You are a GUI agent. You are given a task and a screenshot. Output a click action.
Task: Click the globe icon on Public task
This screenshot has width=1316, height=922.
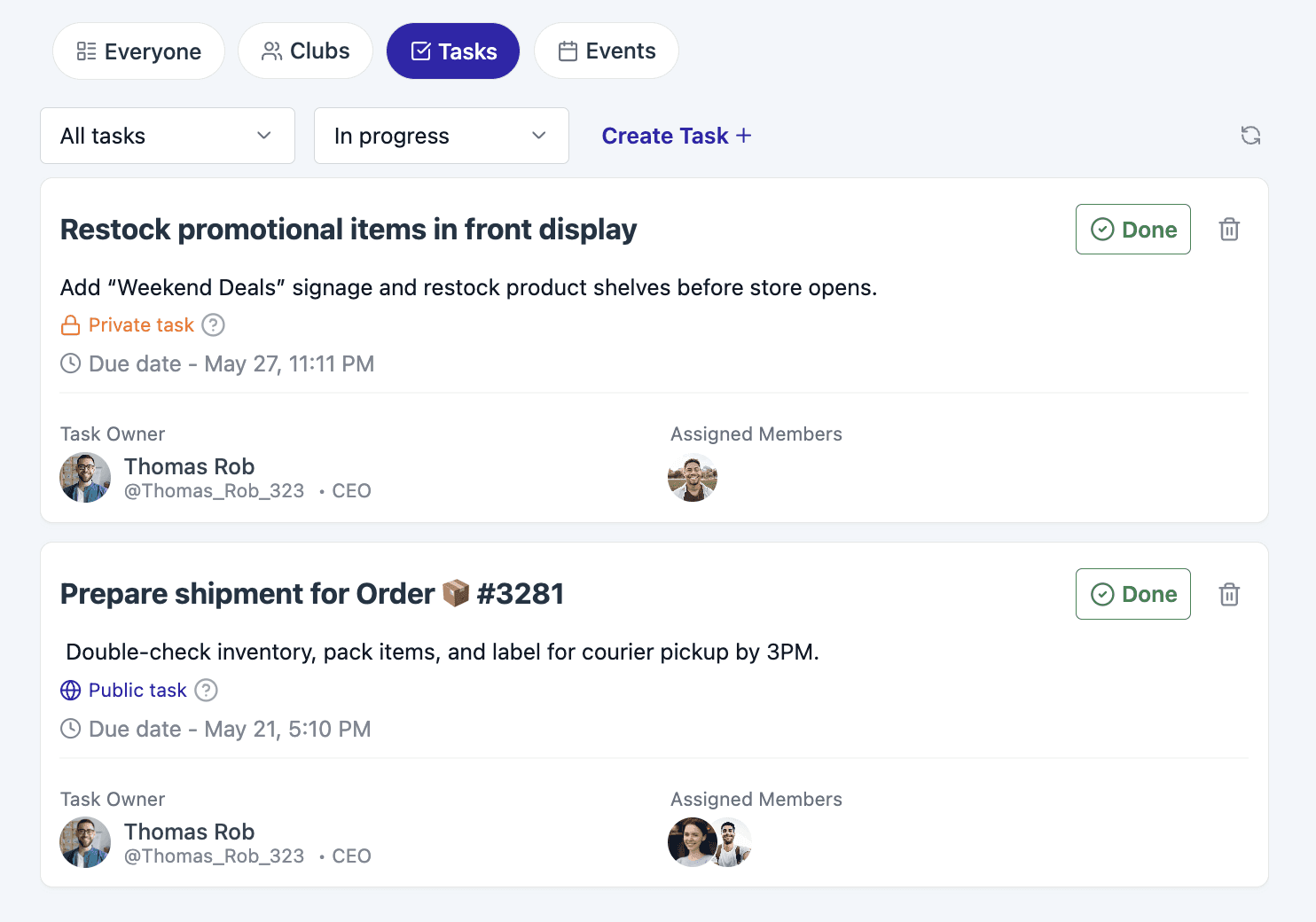pos(71,690)
